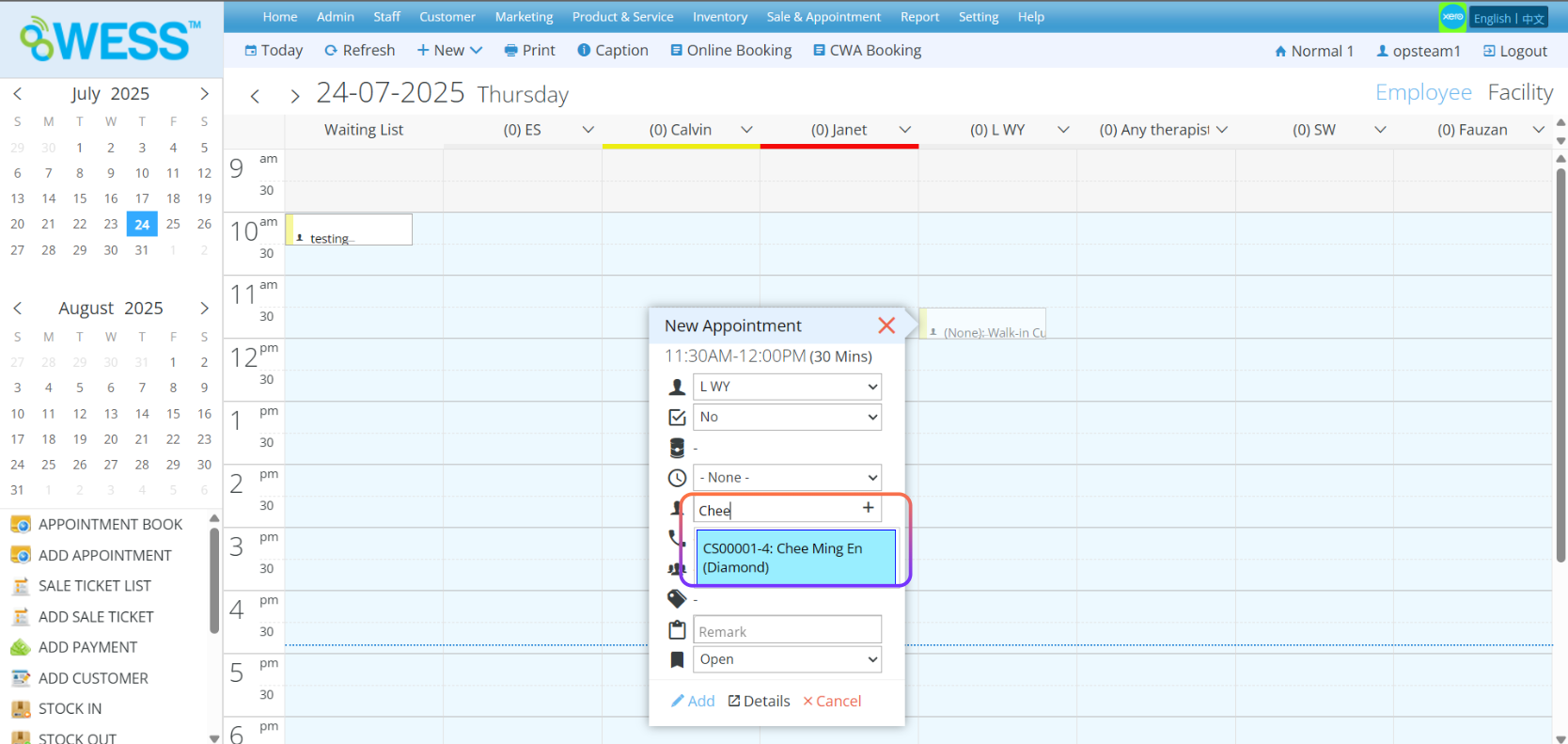Click the plus icon beside customer field
1568x744 pixels.
[x=868, y=508]
